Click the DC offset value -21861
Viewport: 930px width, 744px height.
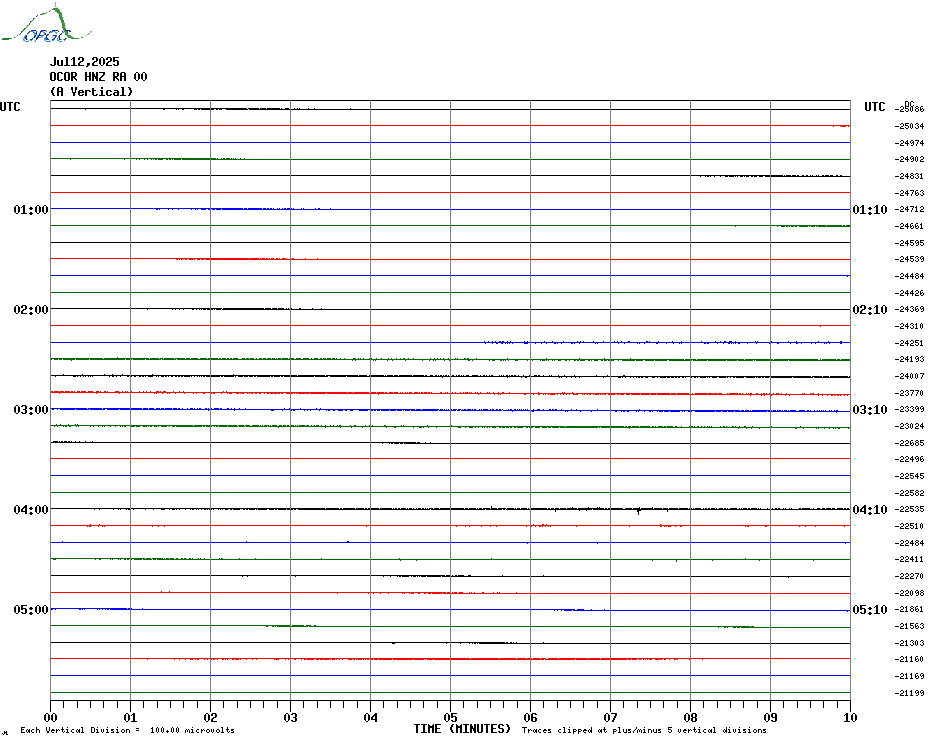909,609
